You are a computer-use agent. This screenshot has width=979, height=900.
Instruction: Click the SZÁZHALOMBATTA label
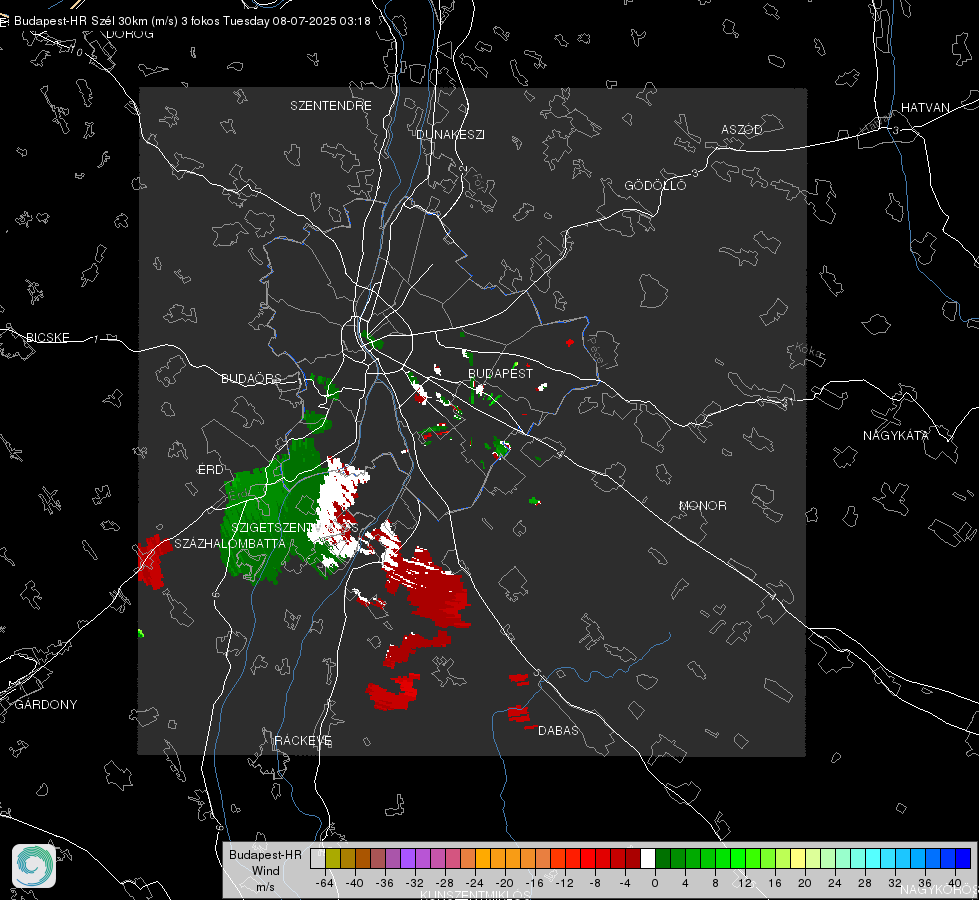coord(230,543)
